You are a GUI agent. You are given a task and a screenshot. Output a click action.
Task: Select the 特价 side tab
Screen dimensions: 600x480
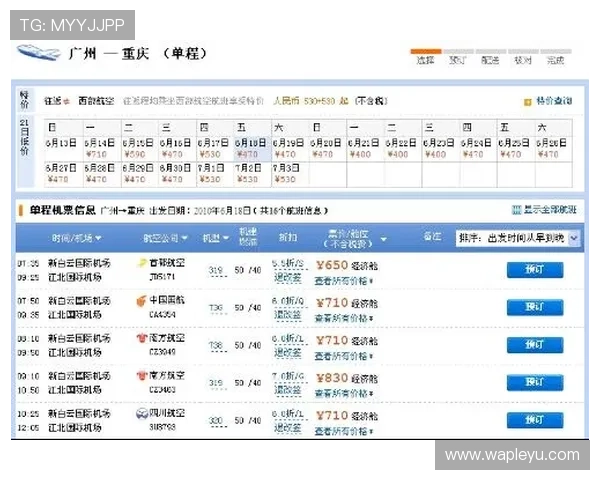point(24,100)
